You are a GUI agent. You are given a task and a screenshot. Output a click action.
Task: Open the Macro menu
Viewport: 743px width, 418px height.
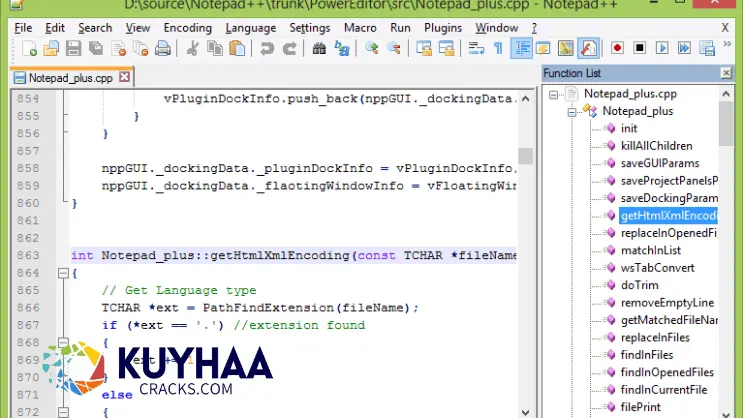(x=360, y=28)
